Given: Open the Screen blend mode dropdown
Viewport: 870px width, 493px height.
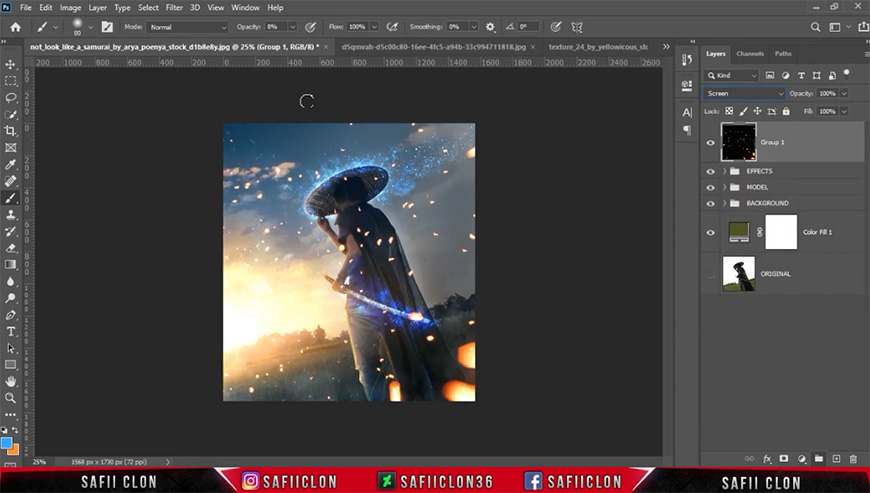Looking at the screenshot, I should [744, 93].
